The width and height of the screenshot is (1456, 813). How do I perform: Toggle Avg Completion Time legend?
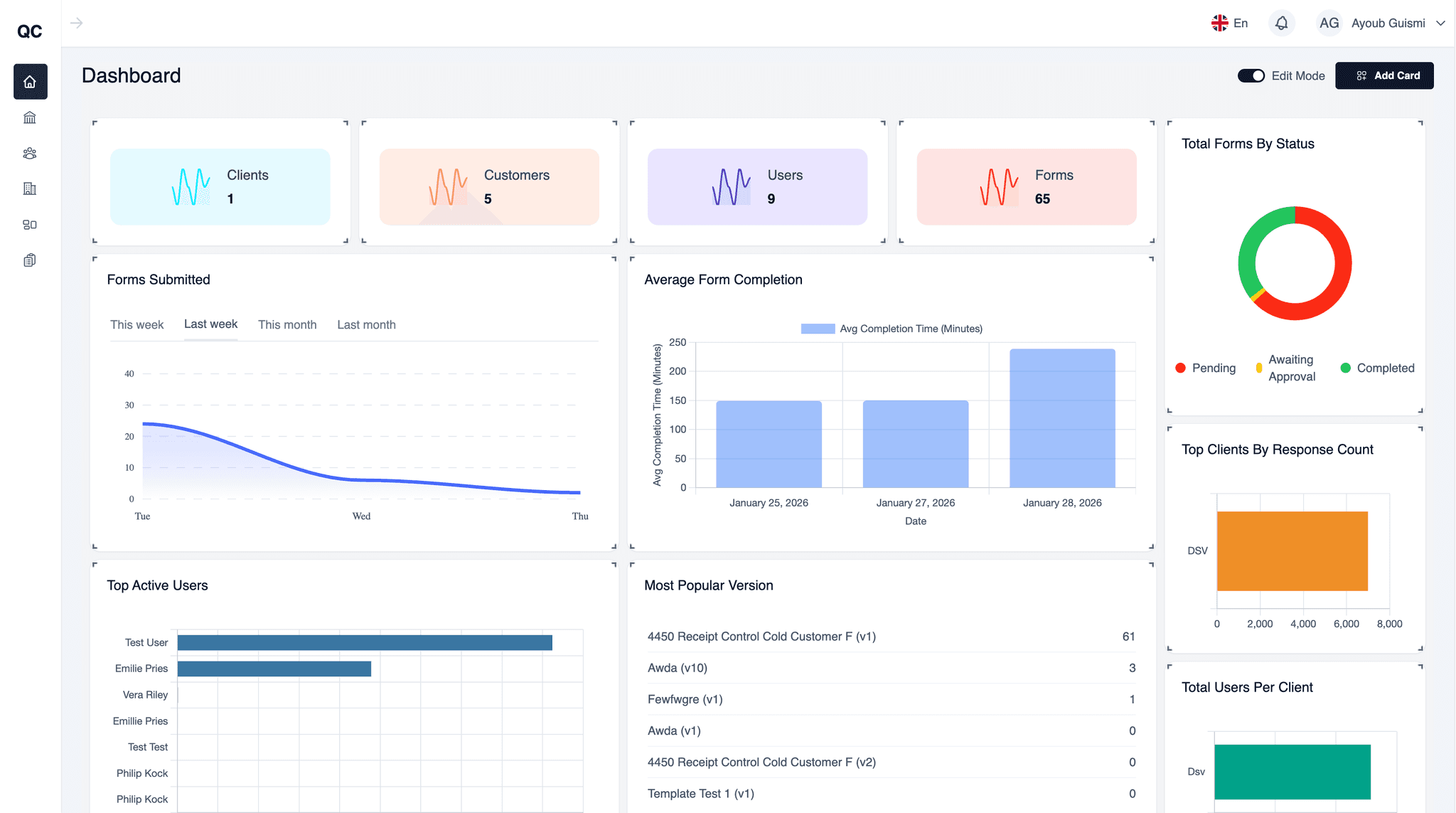(x=892, y=329)
